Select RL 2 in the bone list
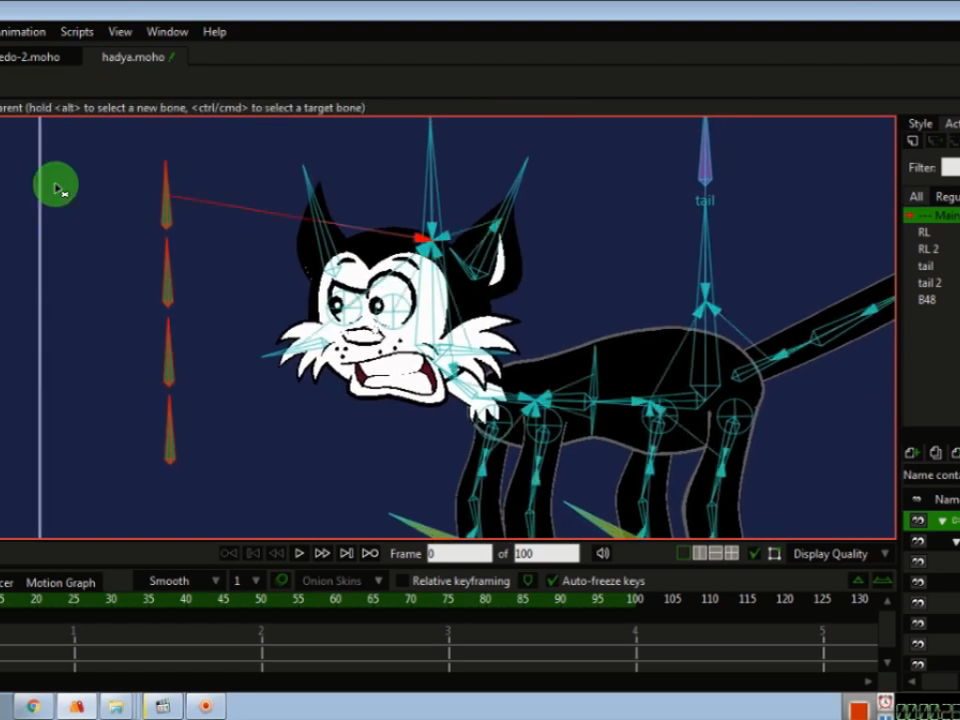 (928, 249)
